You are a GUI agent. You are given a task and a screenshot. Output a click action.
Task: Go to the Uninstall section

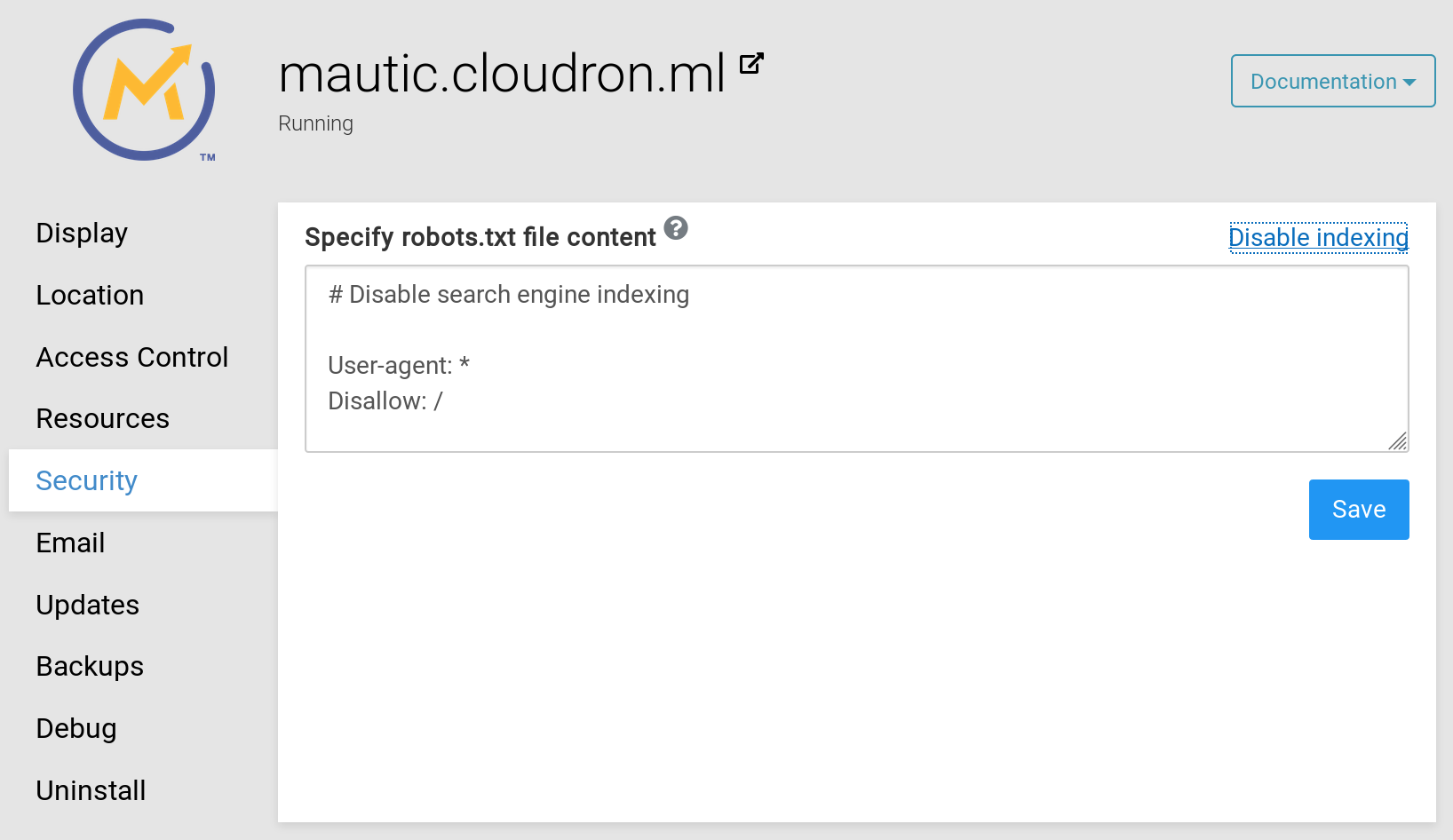(x=91, y=790)
